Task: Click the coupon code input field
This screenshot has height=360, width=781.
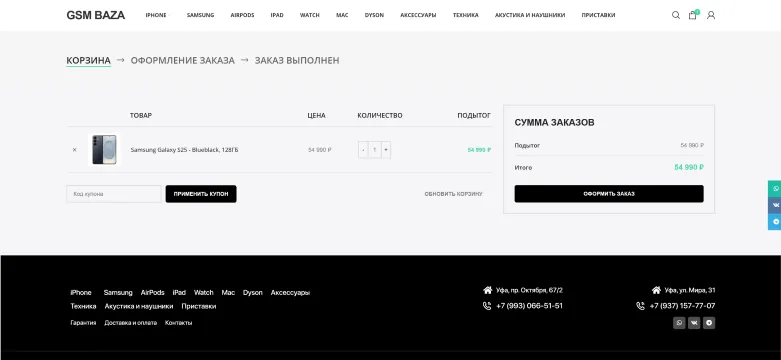Action: click(114, 194)
